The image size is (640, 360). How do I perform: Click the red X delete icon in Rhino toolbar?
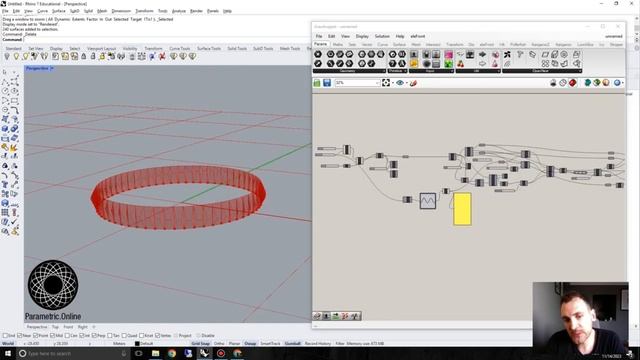pos(162,56)
